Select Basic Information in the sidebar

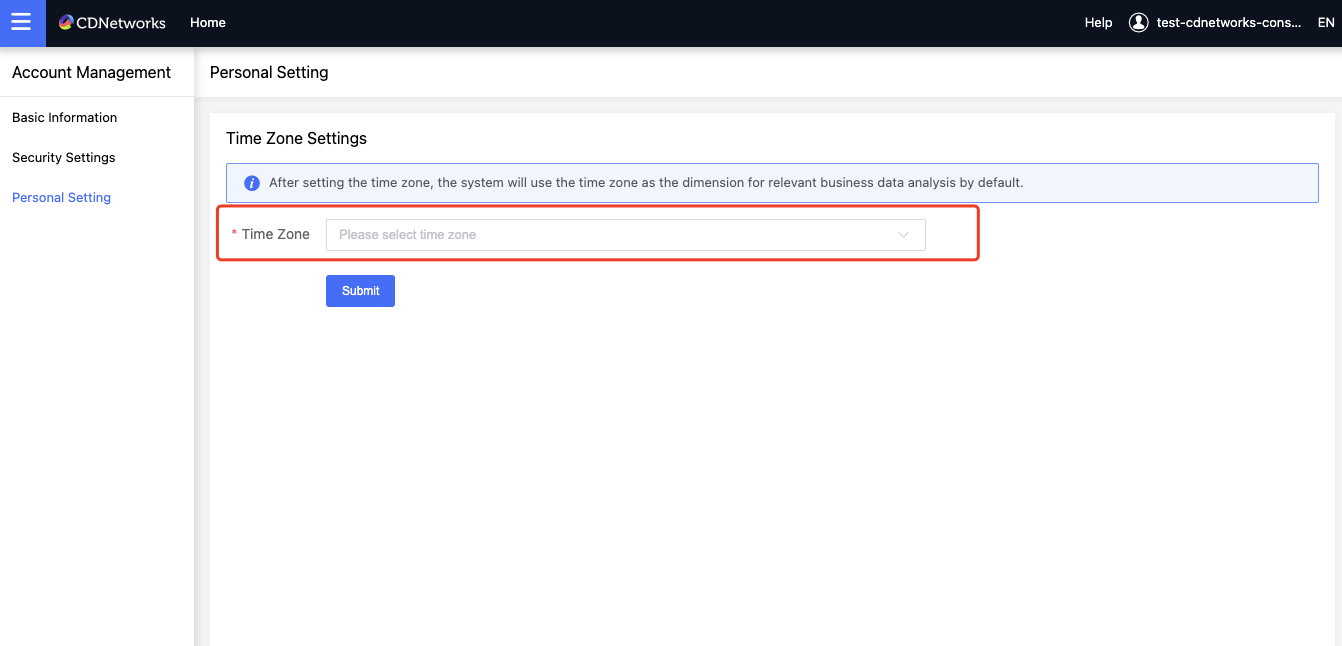tap(64, 117)
